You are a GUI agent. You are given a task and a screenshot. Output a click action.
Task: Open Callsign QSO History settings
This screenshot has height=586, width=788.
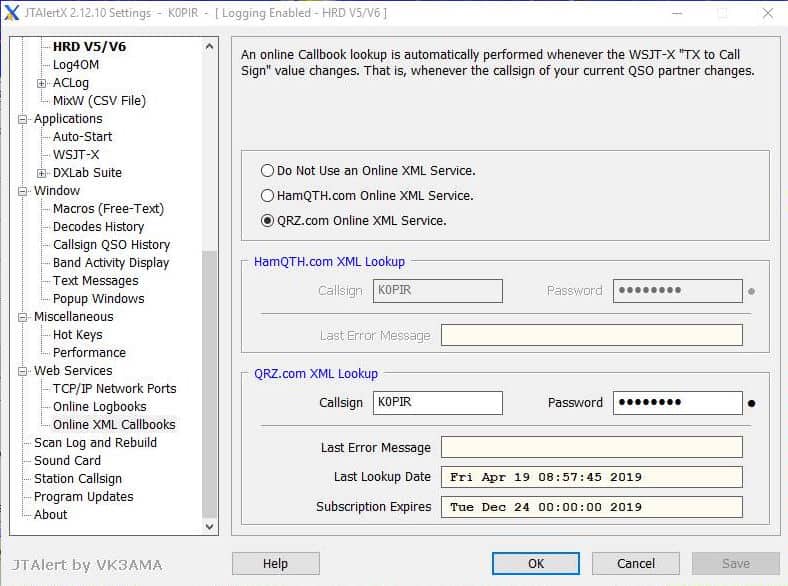[112, 245]
